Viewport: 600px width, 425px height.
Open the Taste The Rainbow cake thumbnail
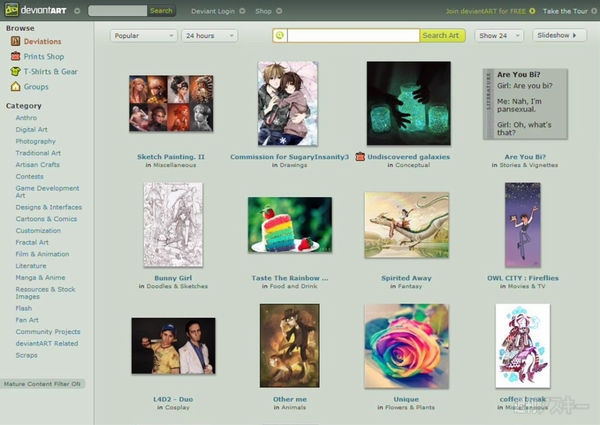pos(290,225)
